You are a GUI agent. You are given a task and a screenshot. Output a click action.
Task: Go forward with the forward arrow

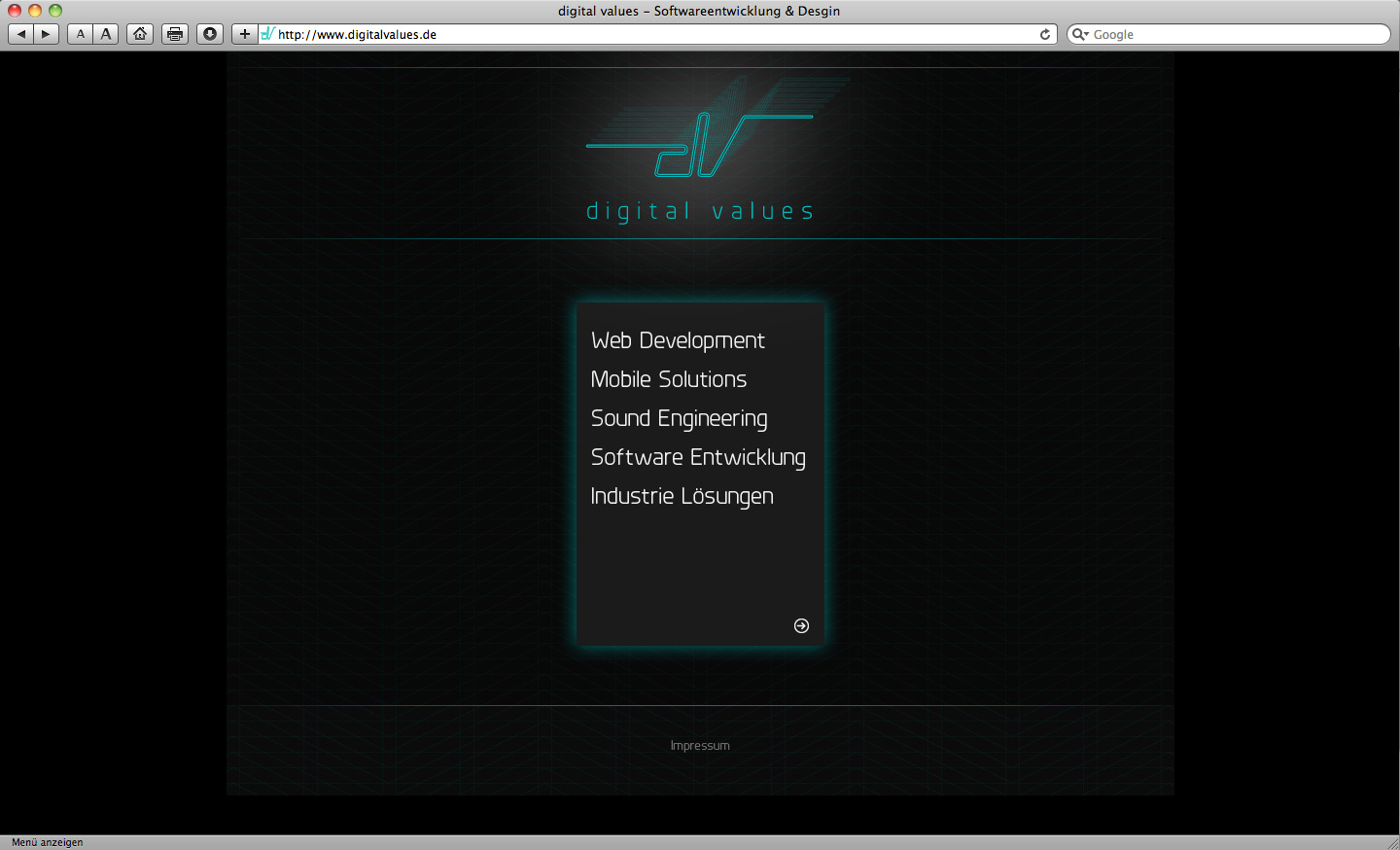tap(47, 34)
